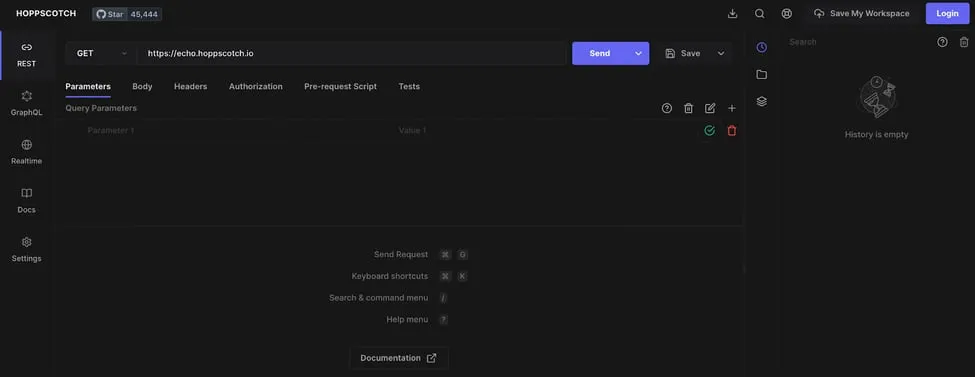The height and width of the screenshot is (377, 975).
Task: Click the G key hint badge
Action: click(463, 254)
